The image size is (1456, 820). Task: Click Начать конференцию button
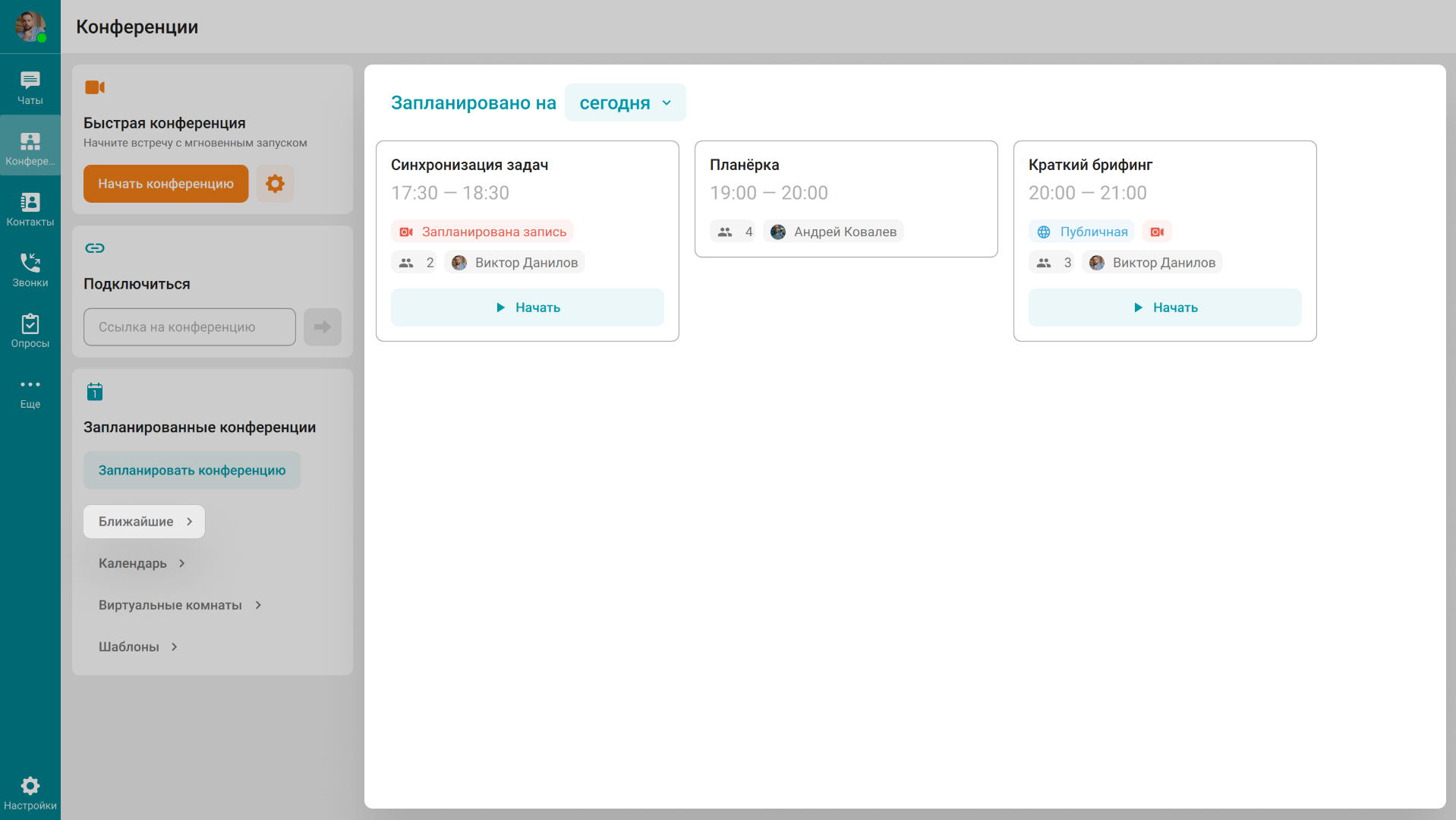point(165,184)
